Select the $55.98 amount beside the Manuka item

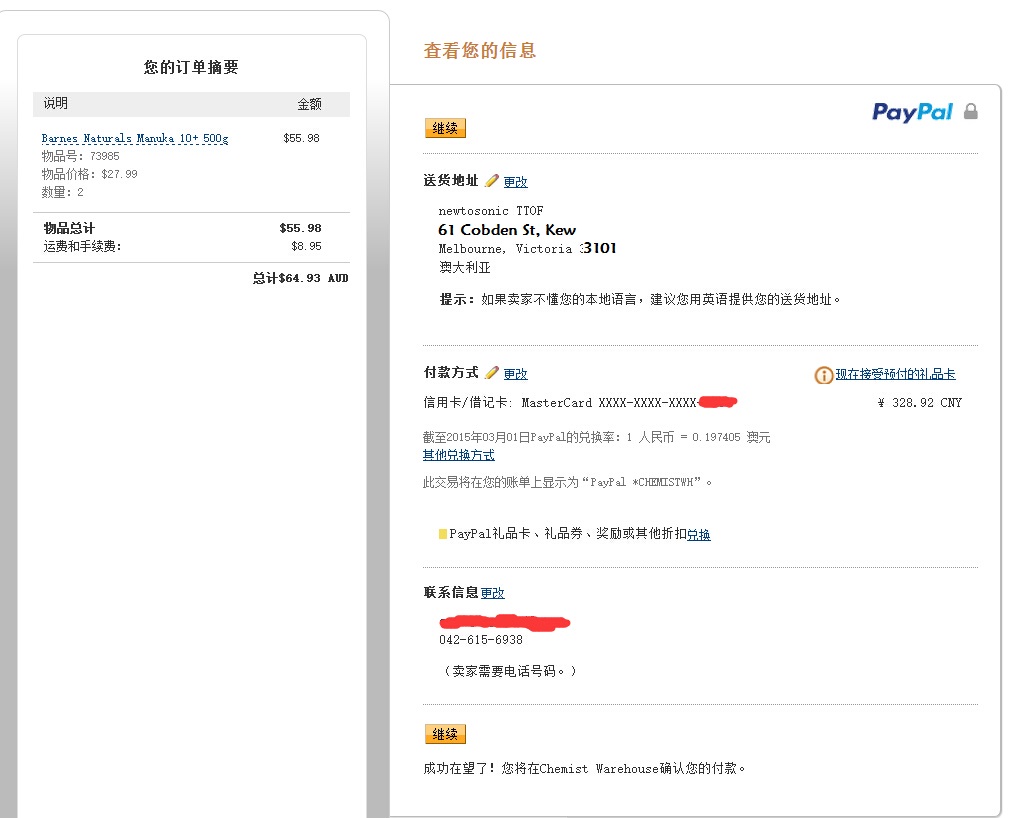[x=302, y=138]
